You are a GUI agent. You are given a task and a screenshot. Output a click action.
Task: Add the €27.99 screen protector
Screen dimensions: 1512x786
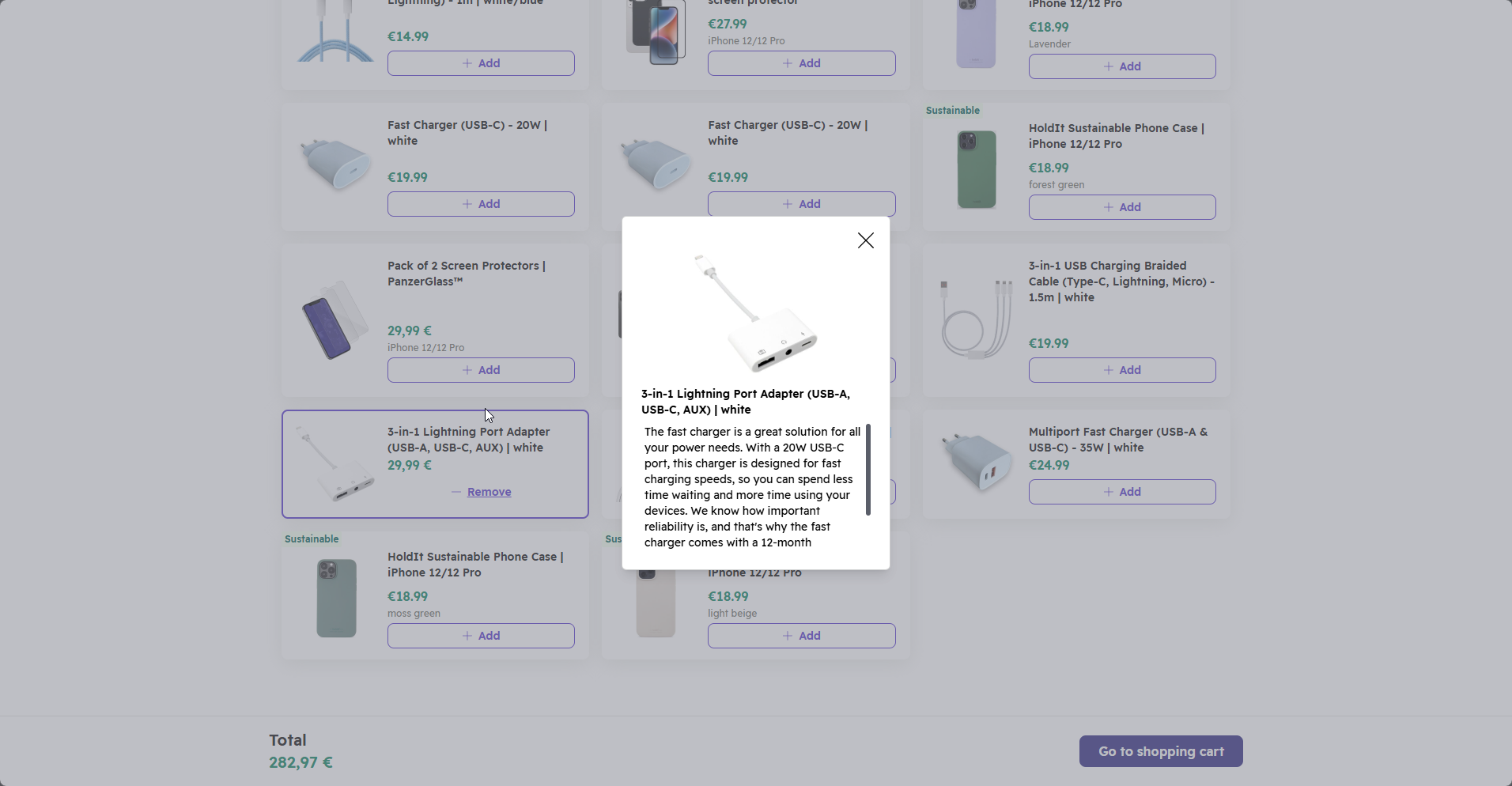coord(801,63)
